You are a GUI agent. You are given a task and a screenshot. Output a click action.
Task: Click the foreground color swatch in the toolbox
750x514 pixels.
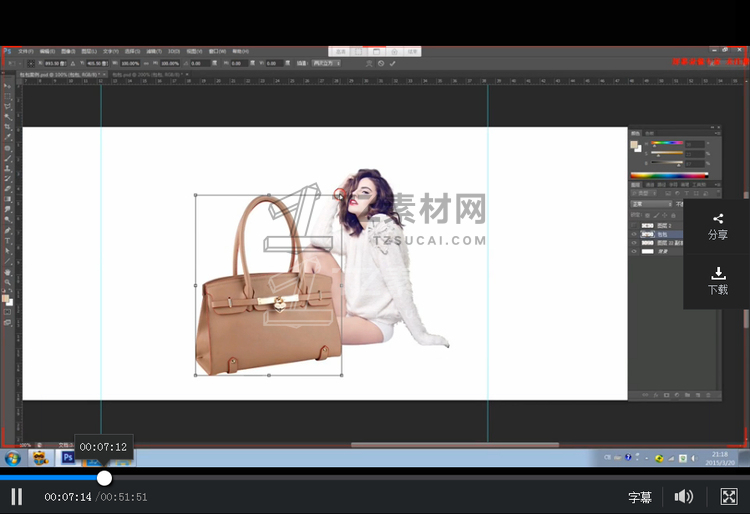pyautogui.click(x=6, y=298)
